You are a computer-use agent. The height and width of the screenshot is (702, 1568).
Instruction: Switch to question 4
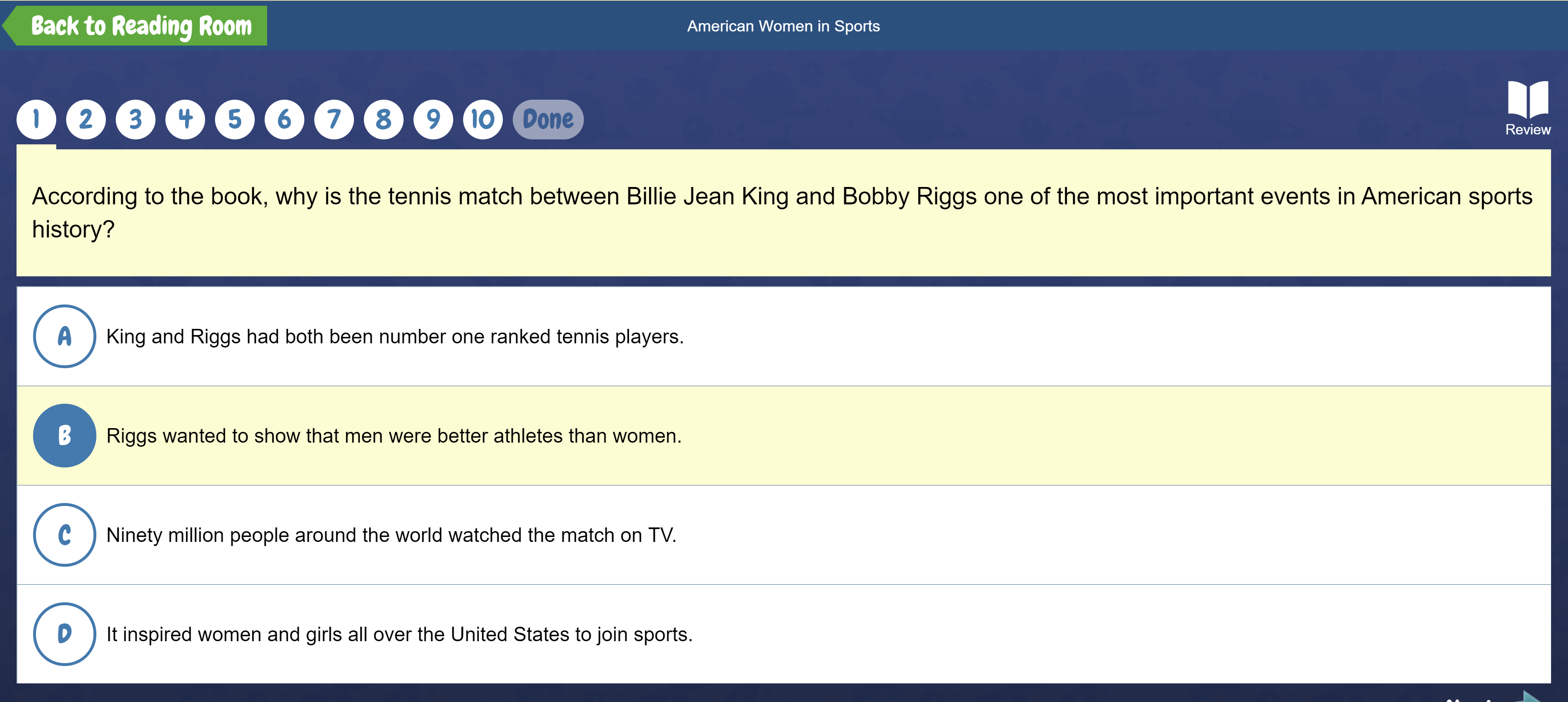click(x=185, y=119)
